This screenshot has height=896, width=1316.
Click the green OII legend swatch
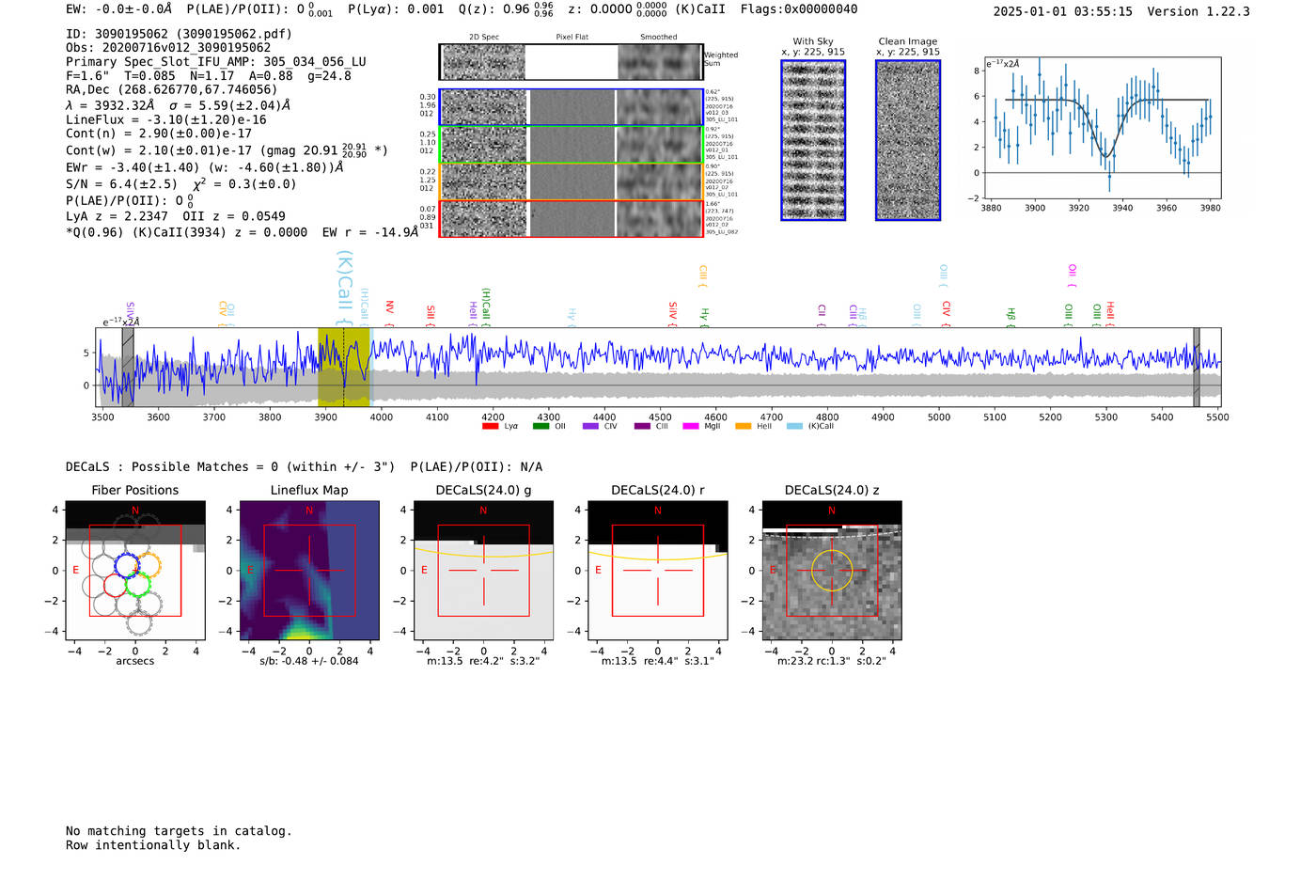click(x=540, y=426)
